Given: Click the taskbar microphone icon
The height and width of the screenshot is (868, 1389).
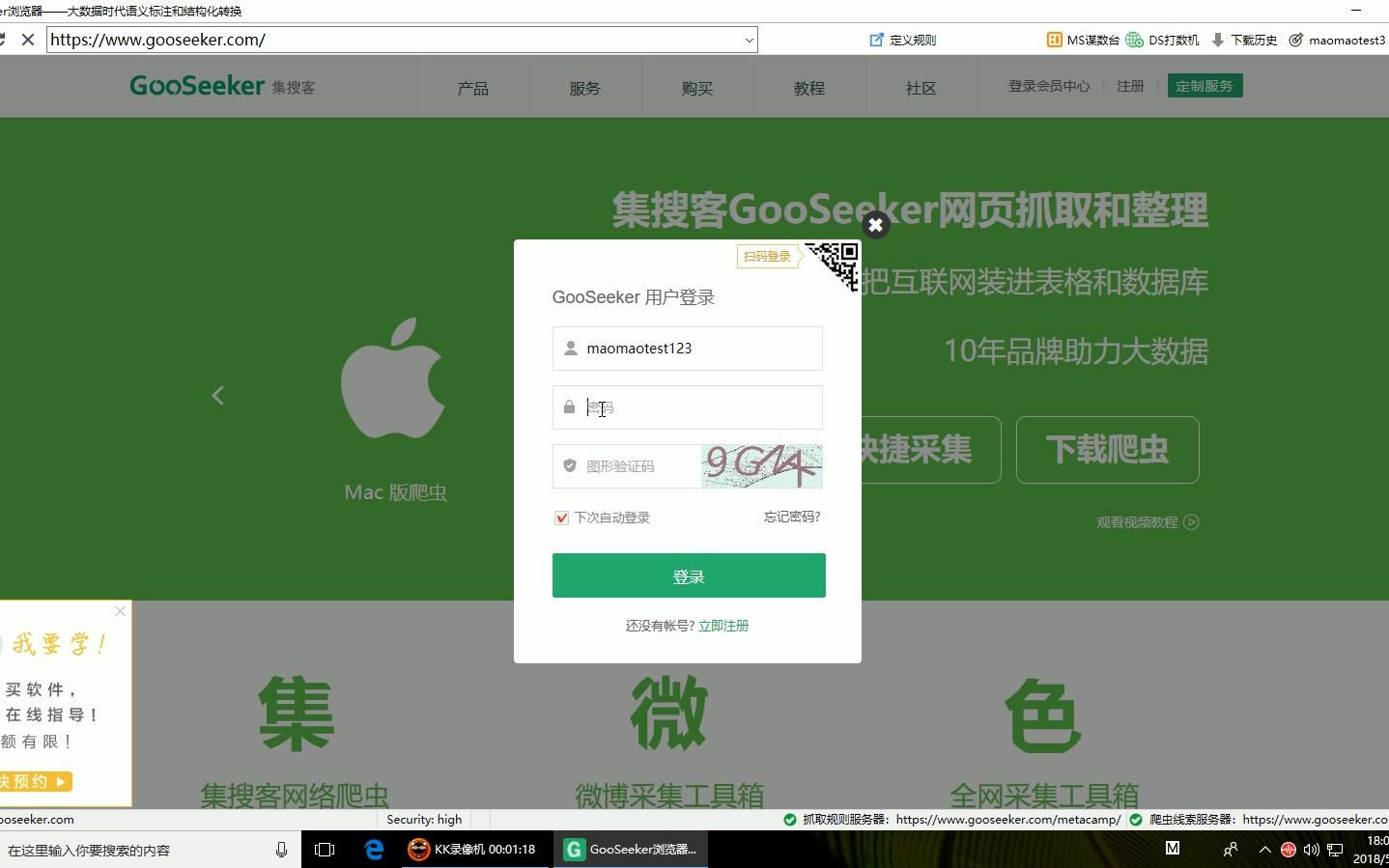Looking at the screenshot, I should tap(281, 850).
